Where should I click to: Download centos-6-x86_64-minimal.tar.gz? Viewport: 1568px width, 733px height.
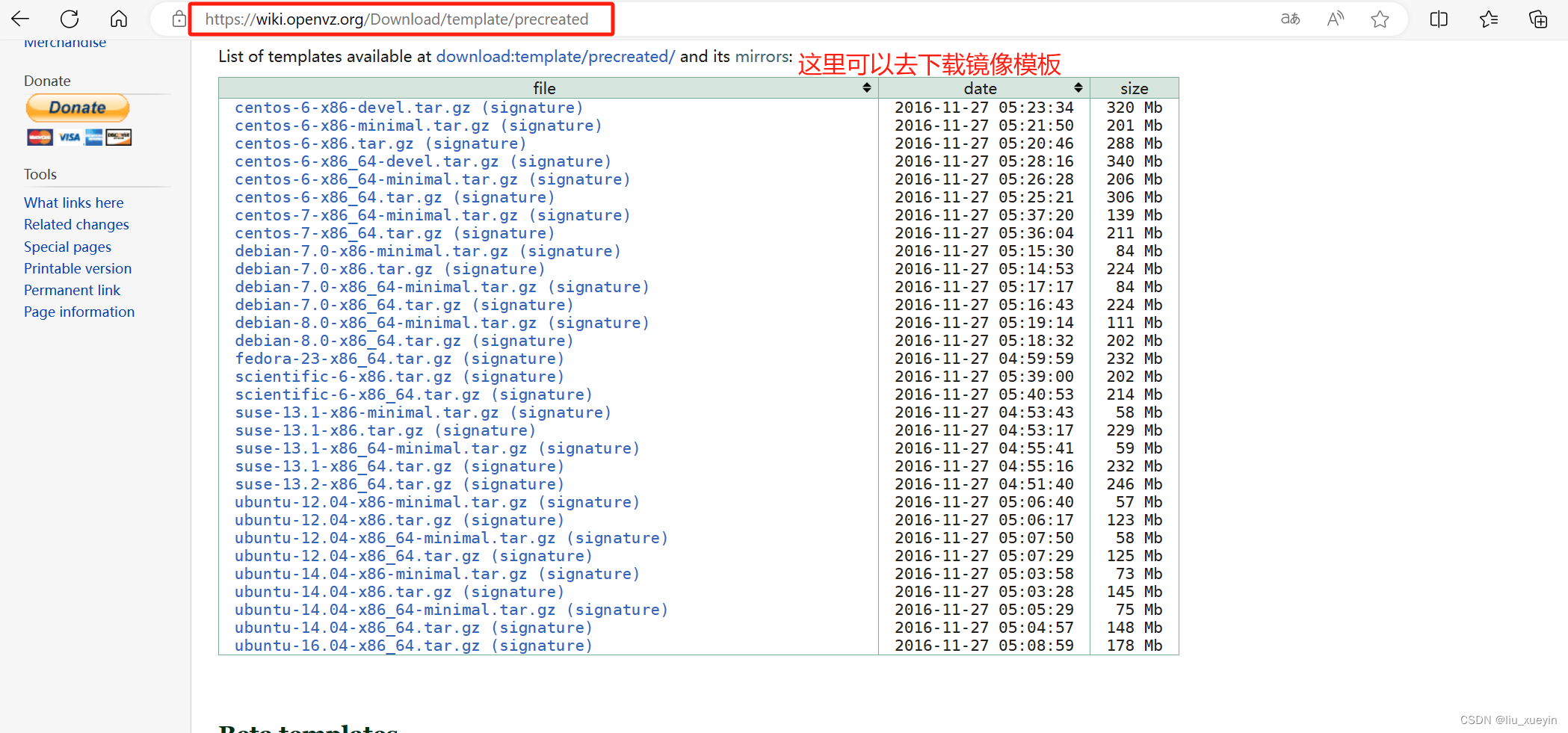(x=376, y=179)
